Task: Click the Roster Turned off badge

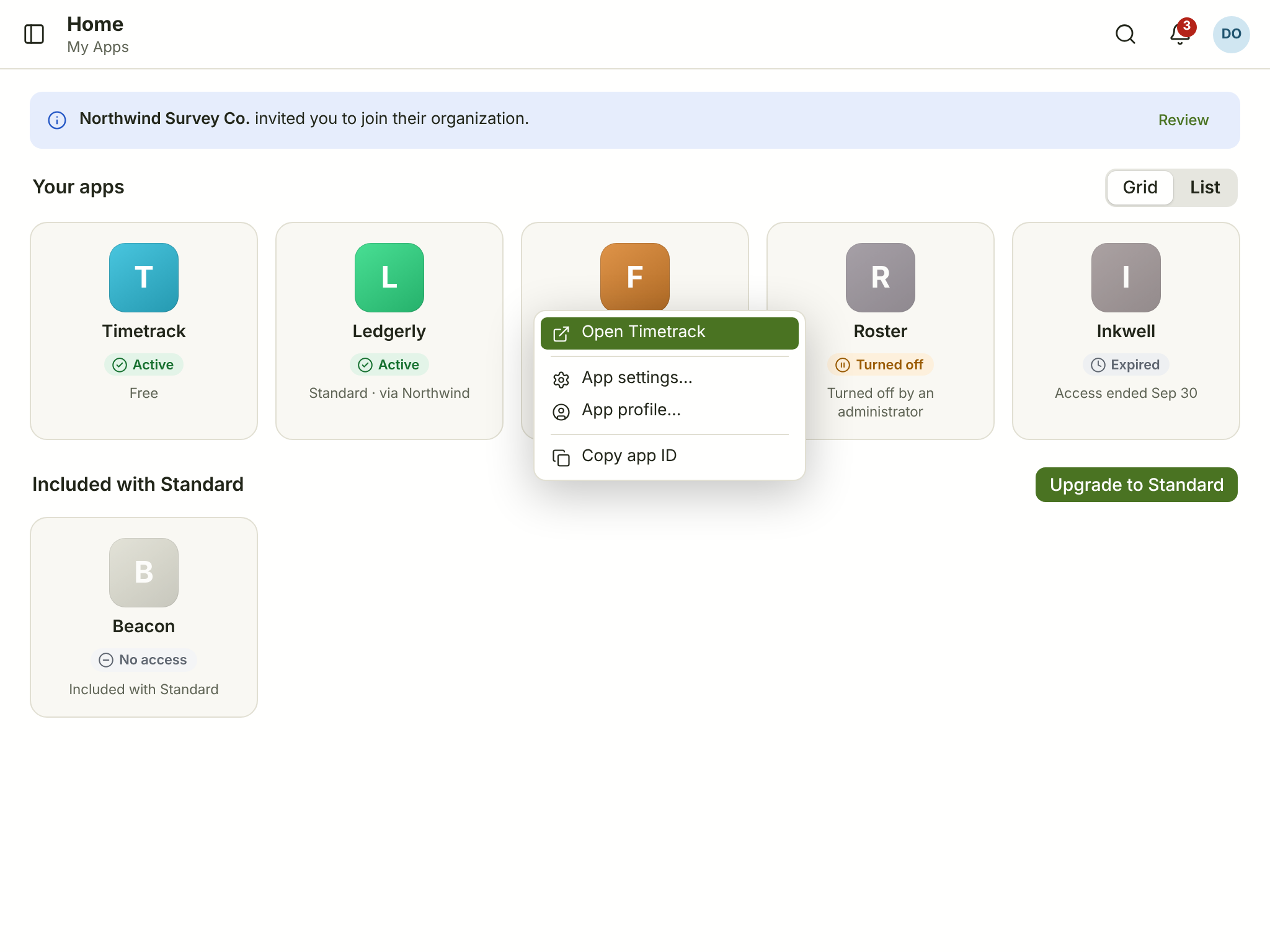Action: 881,364
